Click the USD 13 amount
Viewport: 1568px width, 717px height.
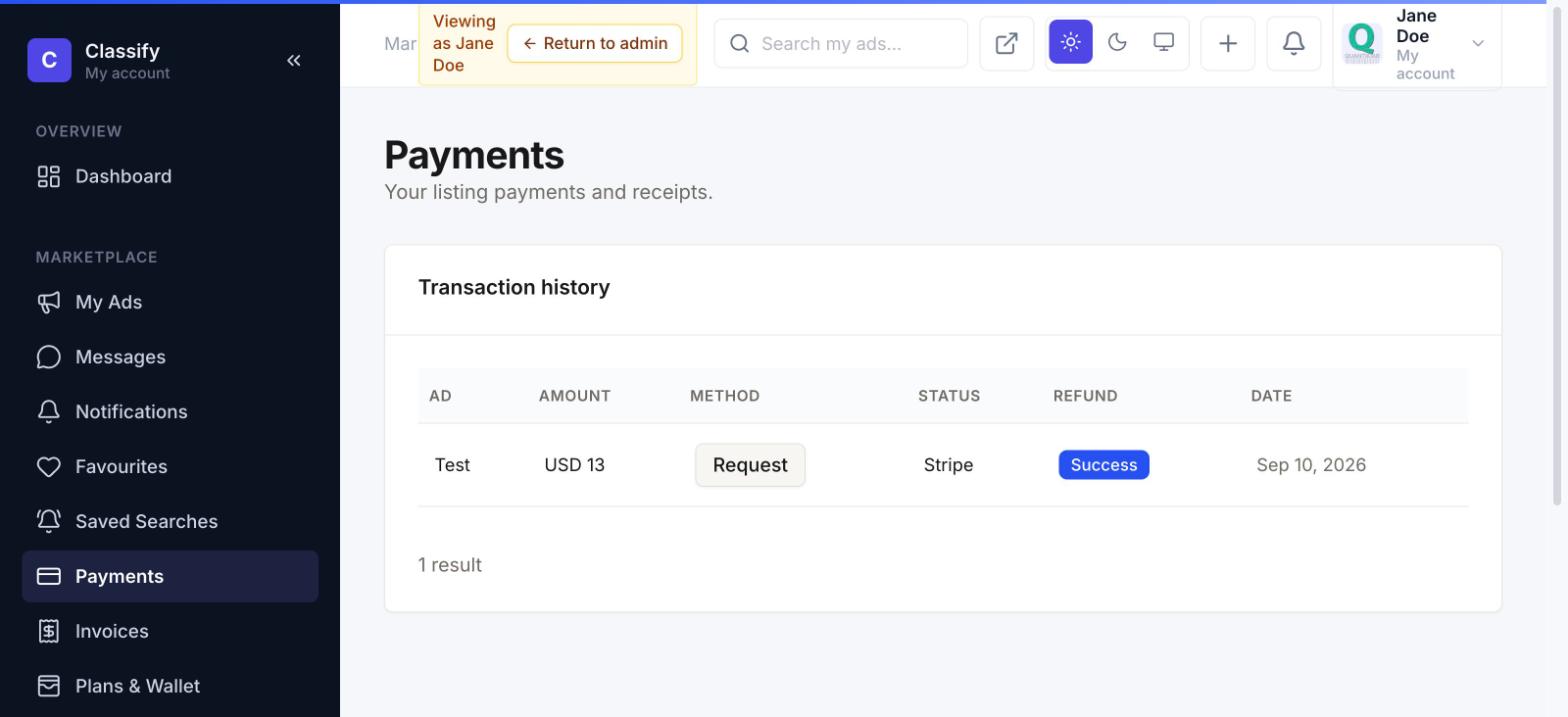[575, 465]
